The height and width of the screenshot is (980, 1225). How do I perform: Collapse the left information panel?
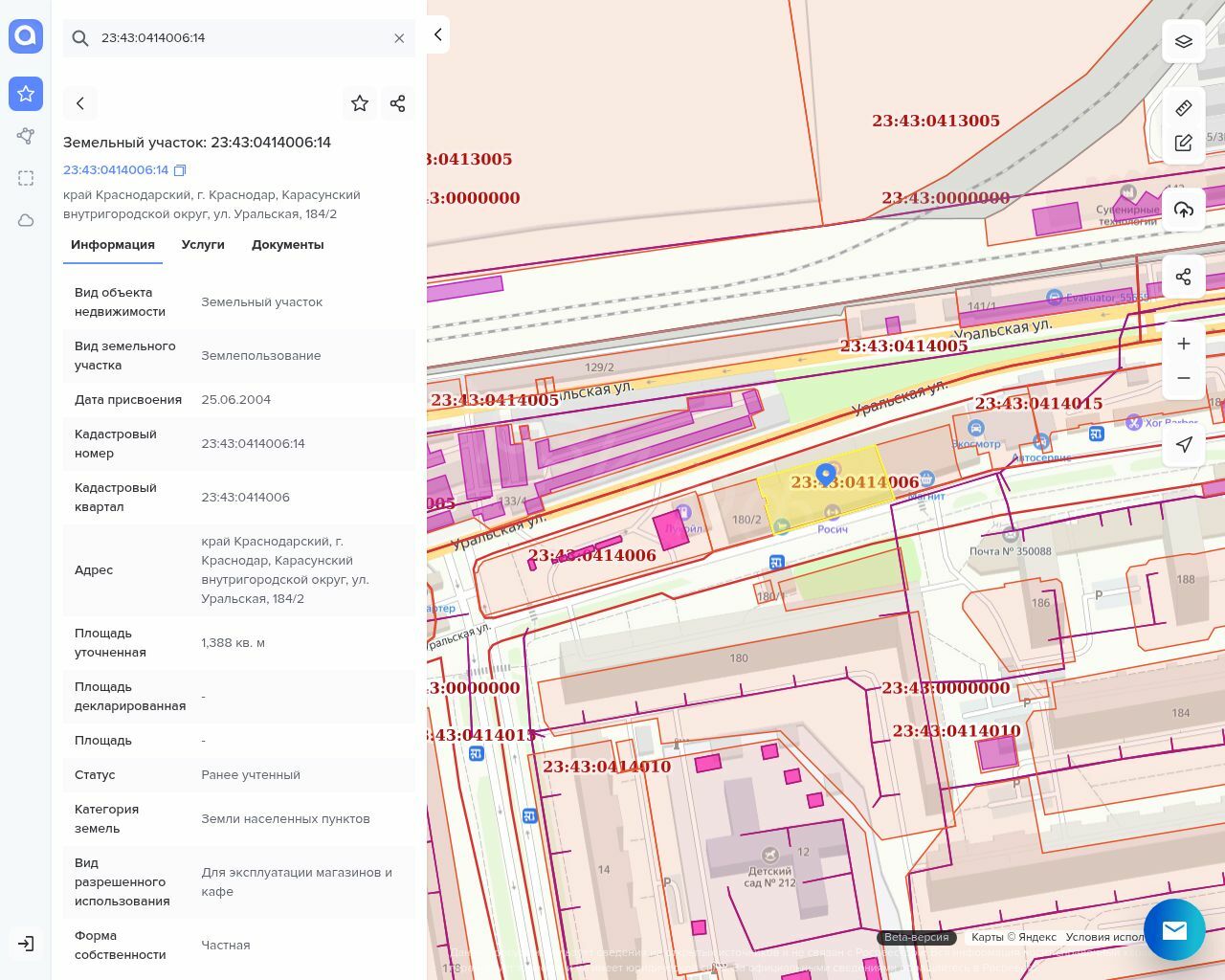point(437,34)
